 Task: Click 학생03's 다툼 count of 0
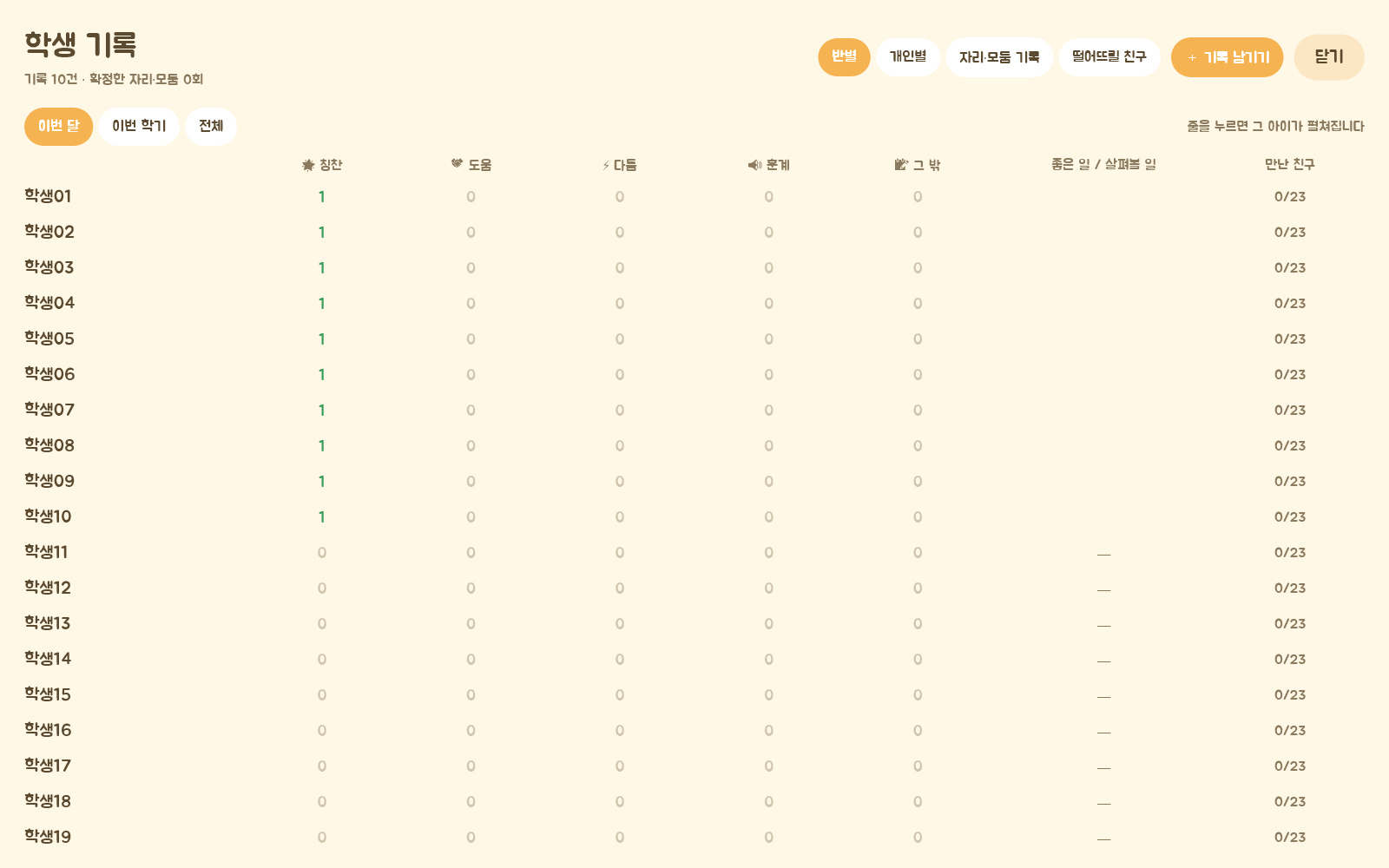[620, 268]
